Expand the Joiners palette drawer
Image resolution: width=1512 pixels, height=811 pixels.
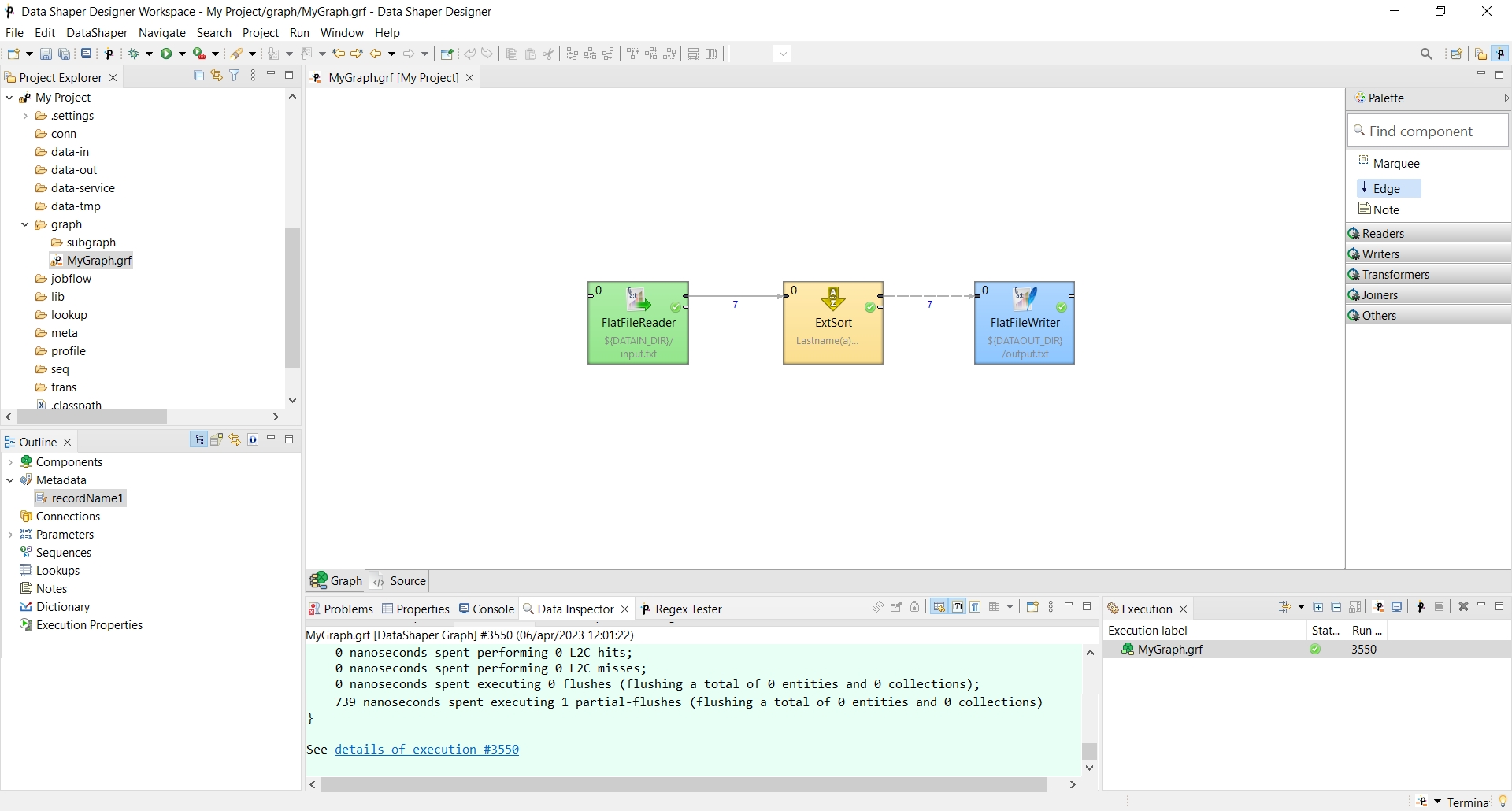tap(1429, 294)
